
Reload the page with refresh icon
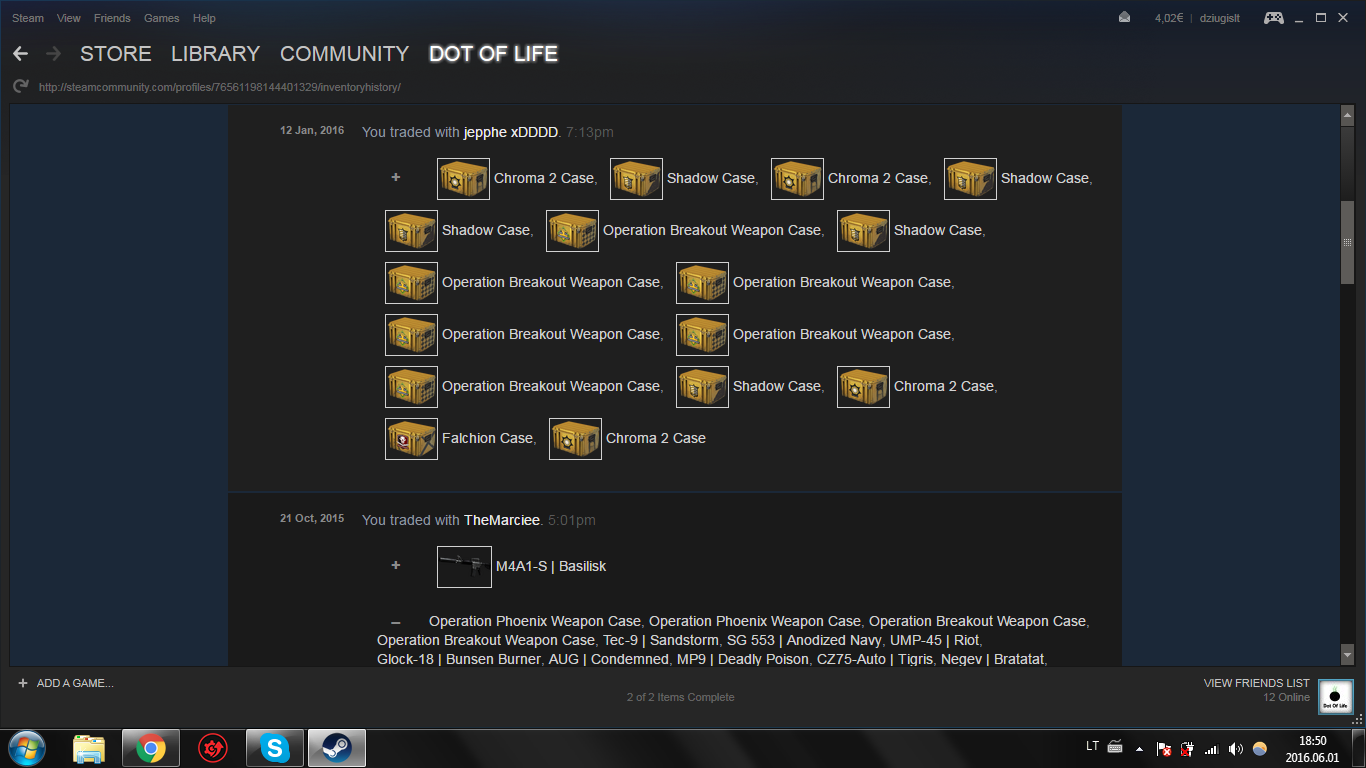(20, 87)
